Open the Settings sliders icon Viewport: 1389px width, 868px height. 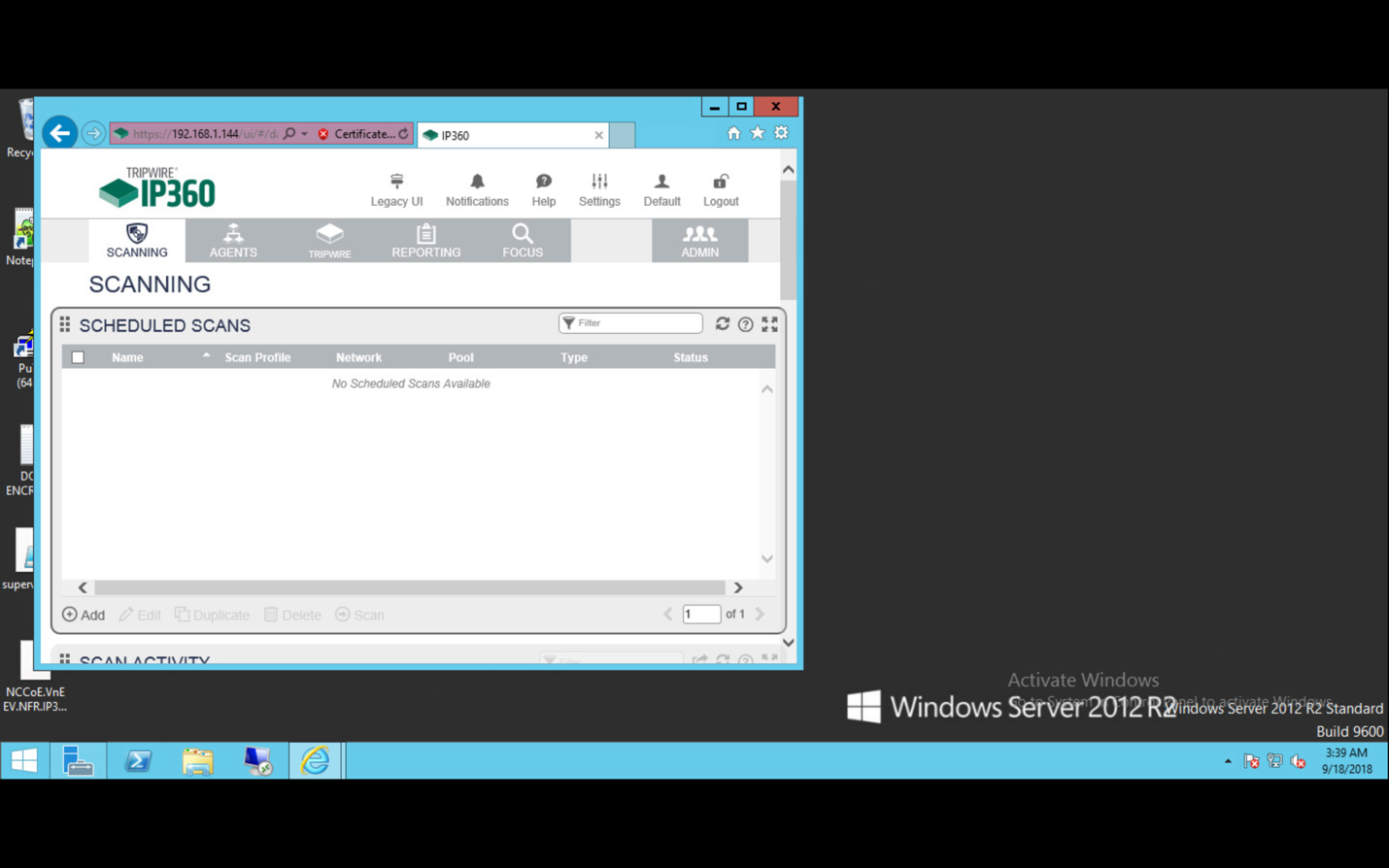tap(599, 189)
